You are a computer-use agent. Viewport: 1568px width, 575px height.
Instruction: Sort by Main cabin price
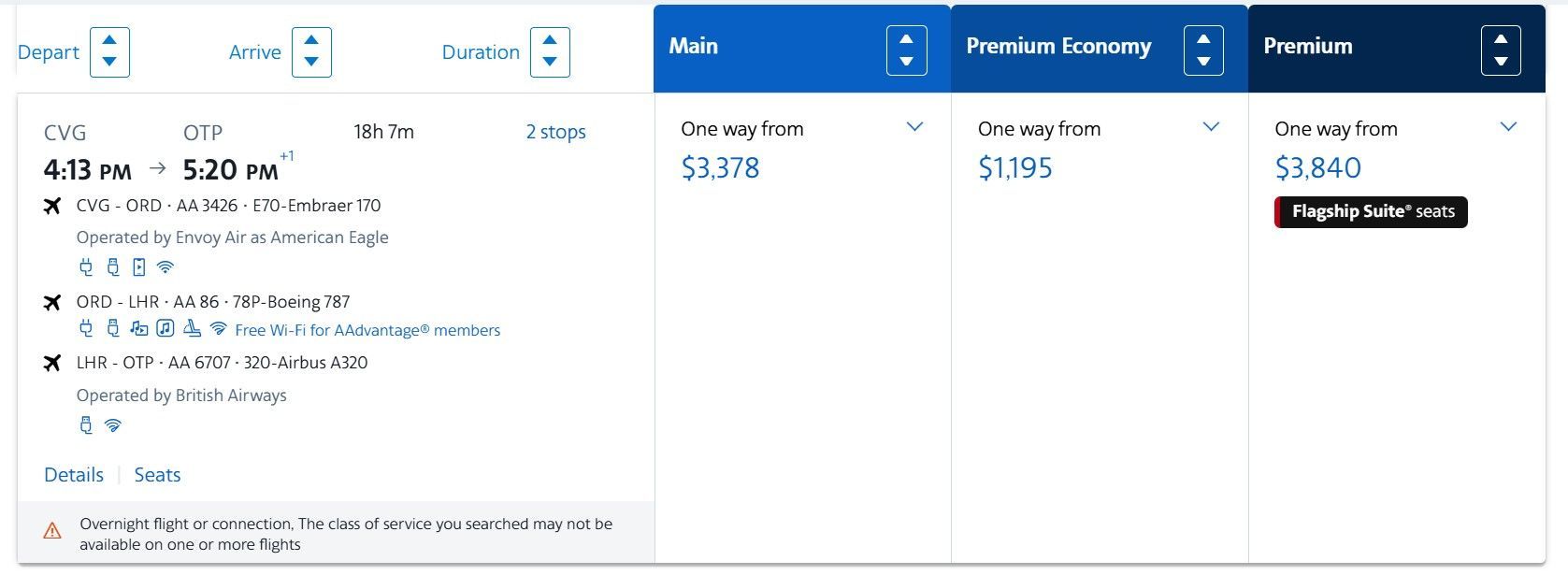(906, 50)
